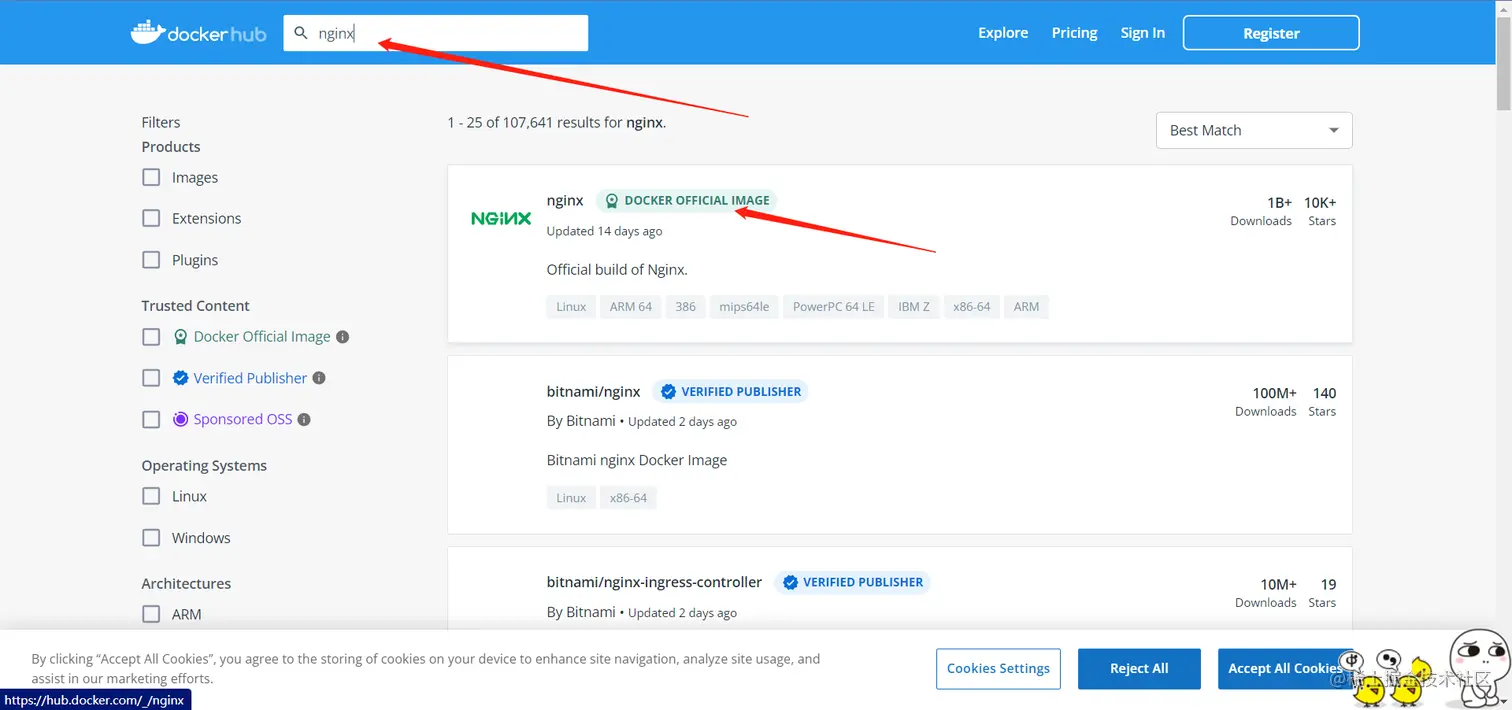Image resolution: width=1512 pixels, height=710 pixels.
Task: Check the Linux operating system checkbox
Action: (151, 496)
